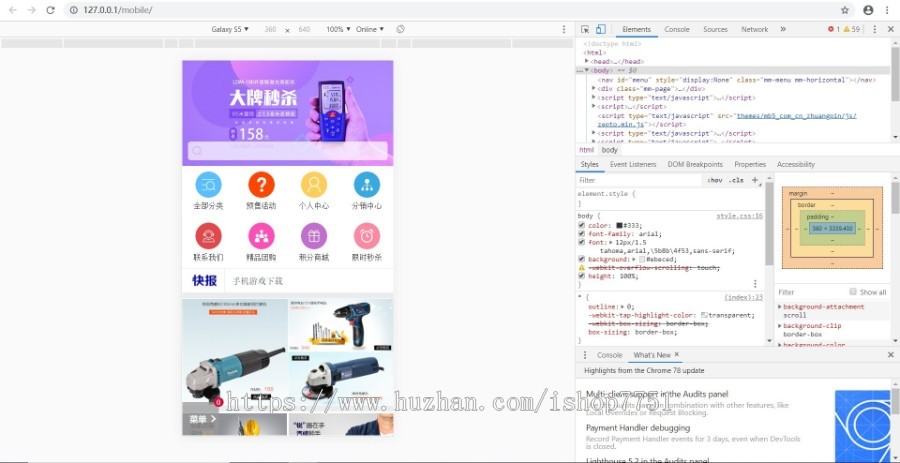Switch to the Console panel tab
The height and width of the screenshot is (463, 900).
677,29
